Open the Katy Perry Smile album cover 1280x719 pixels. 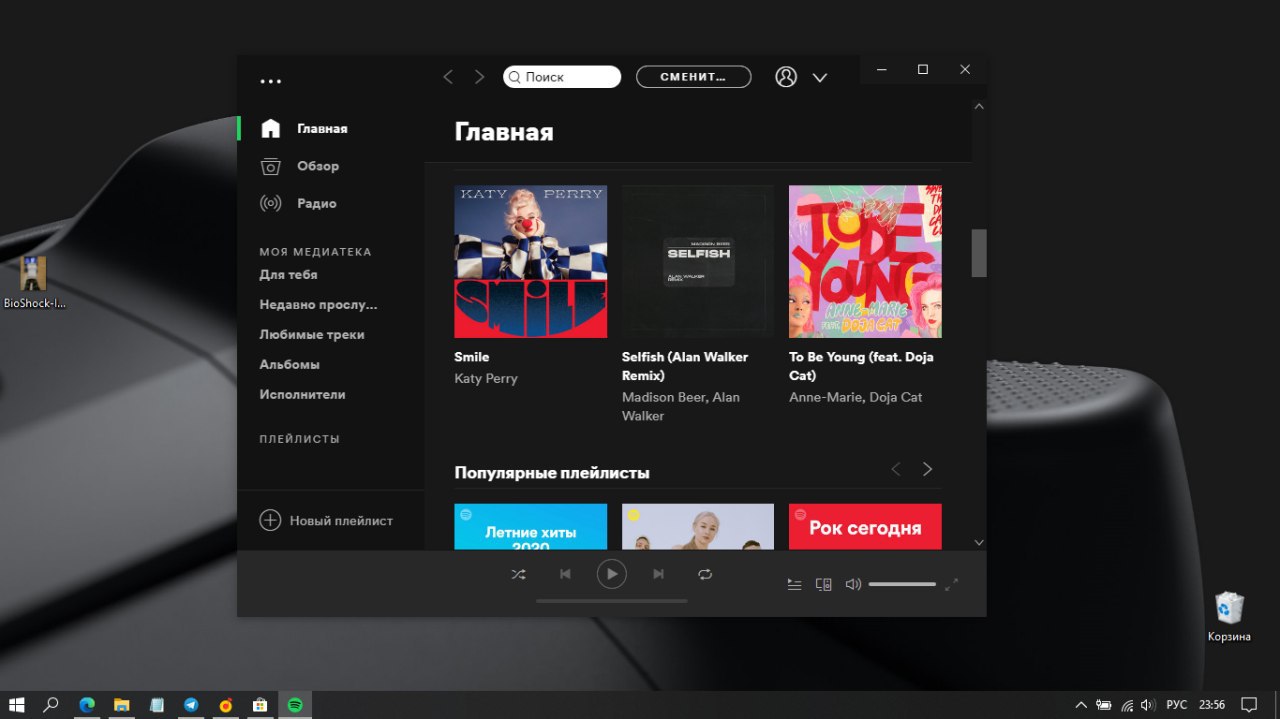(531, 261)
